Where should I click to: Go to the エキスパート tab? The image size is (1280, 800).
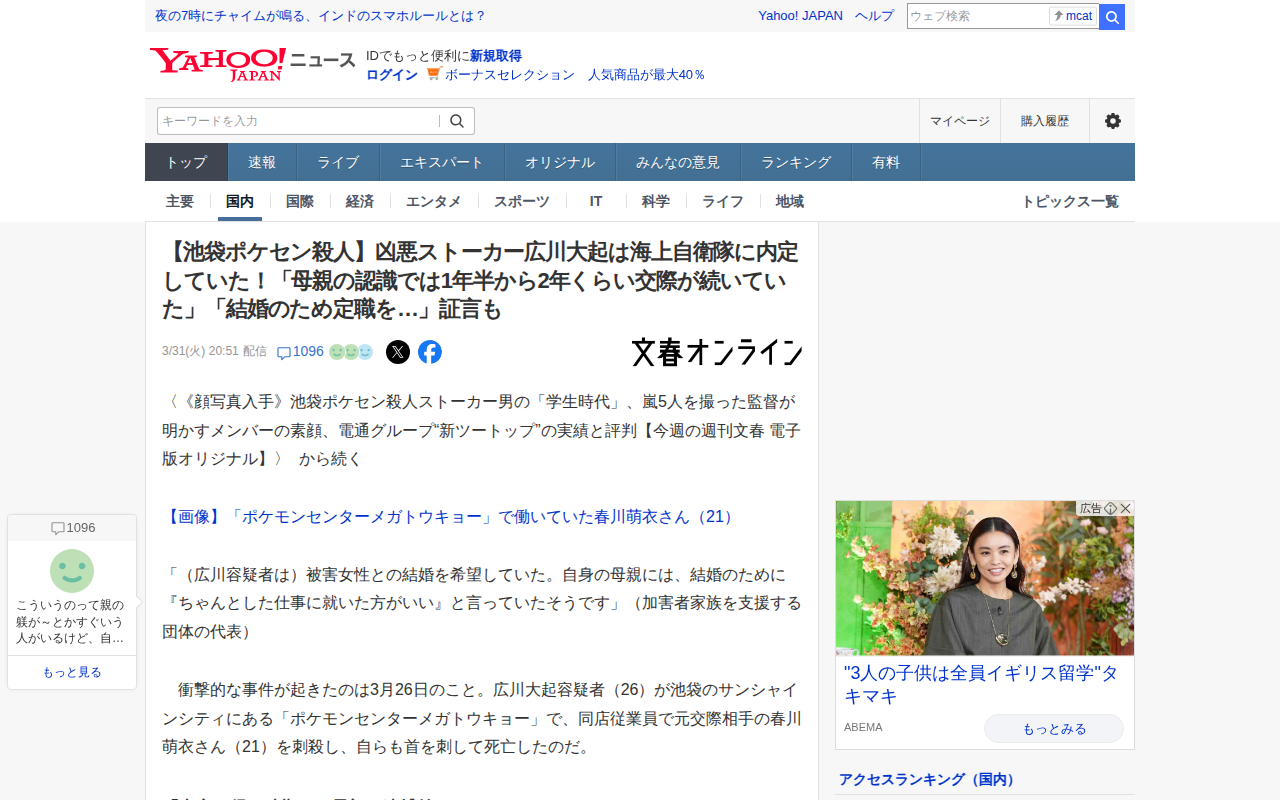[x=442, y=162]
